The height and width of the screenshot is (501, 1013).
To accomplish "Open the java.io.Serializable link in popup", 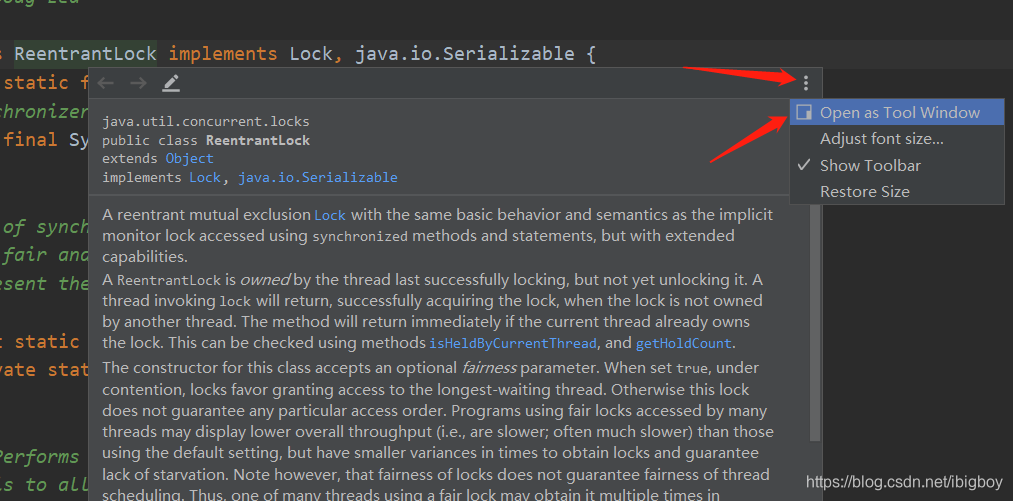I will [x=318, y=177].
